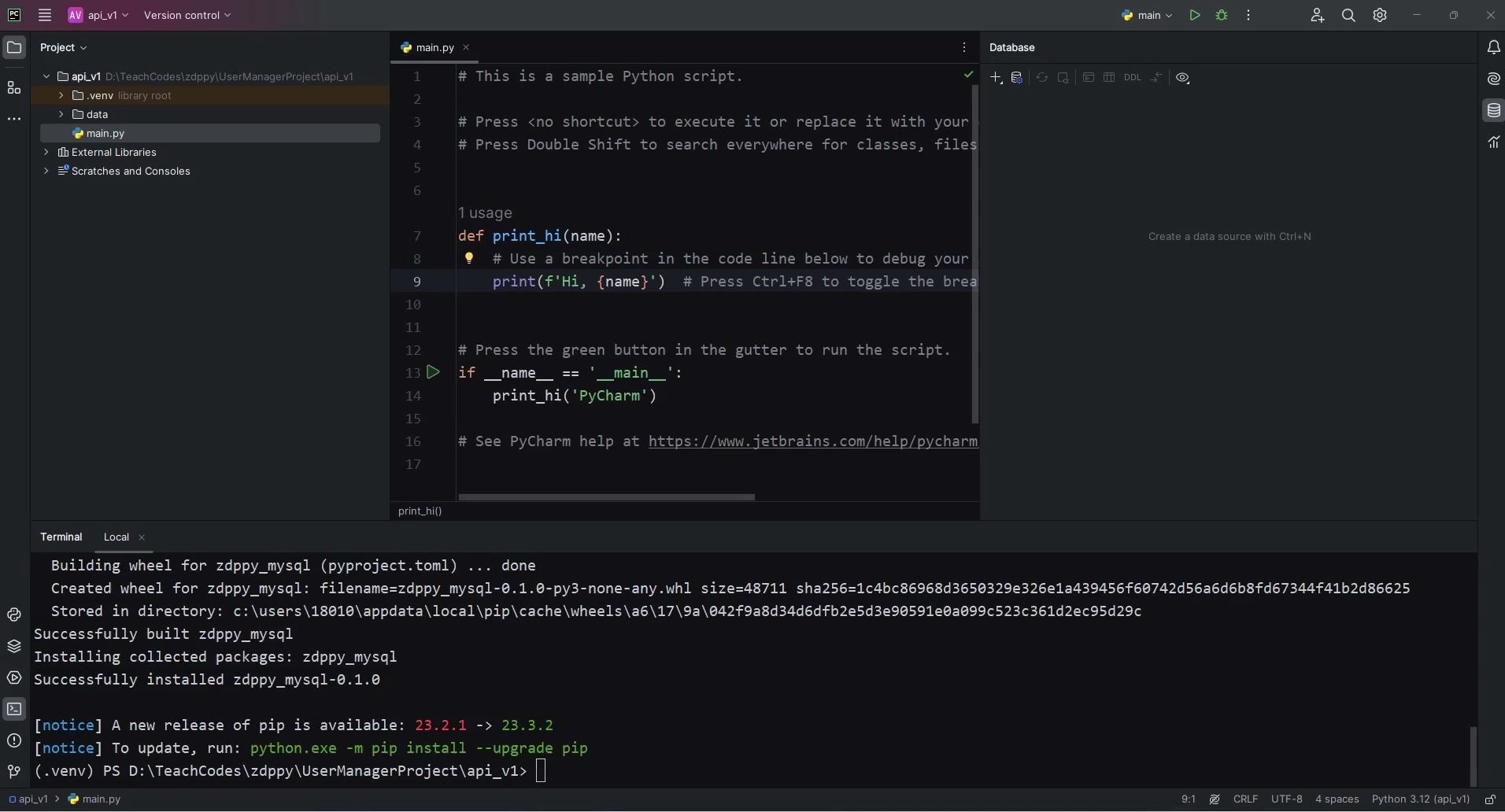Open the Notifications bell
1505x812 pixels.
1494,47
